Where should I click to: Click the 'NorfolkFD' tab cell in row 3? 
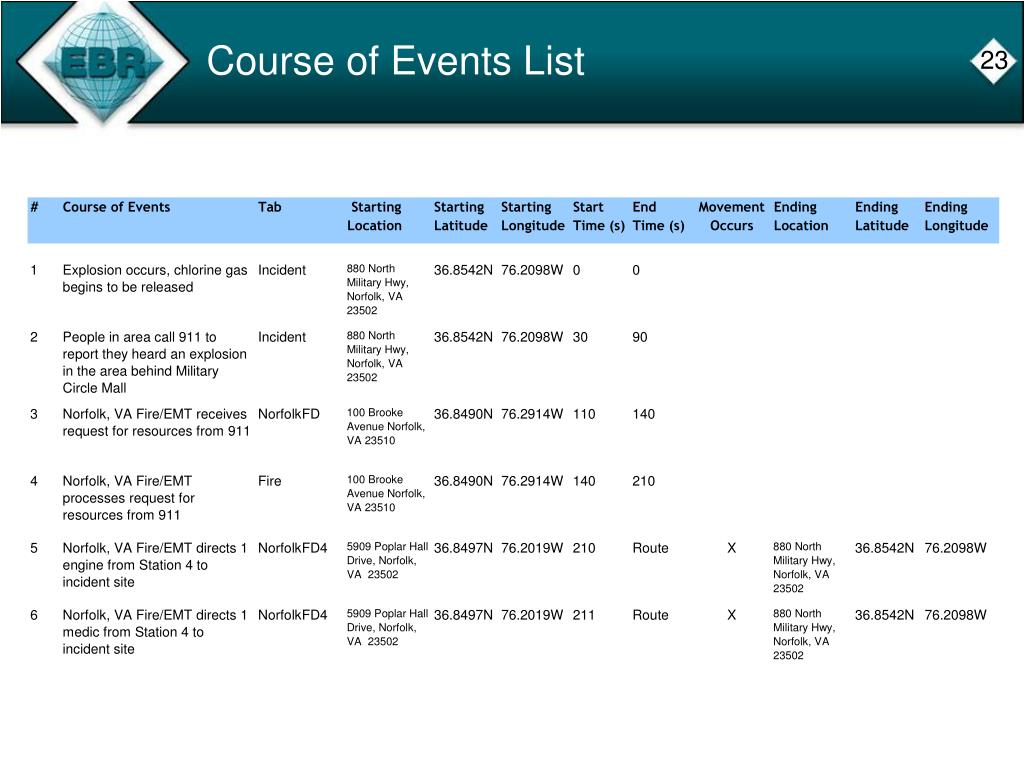click(x=289, y=414)
